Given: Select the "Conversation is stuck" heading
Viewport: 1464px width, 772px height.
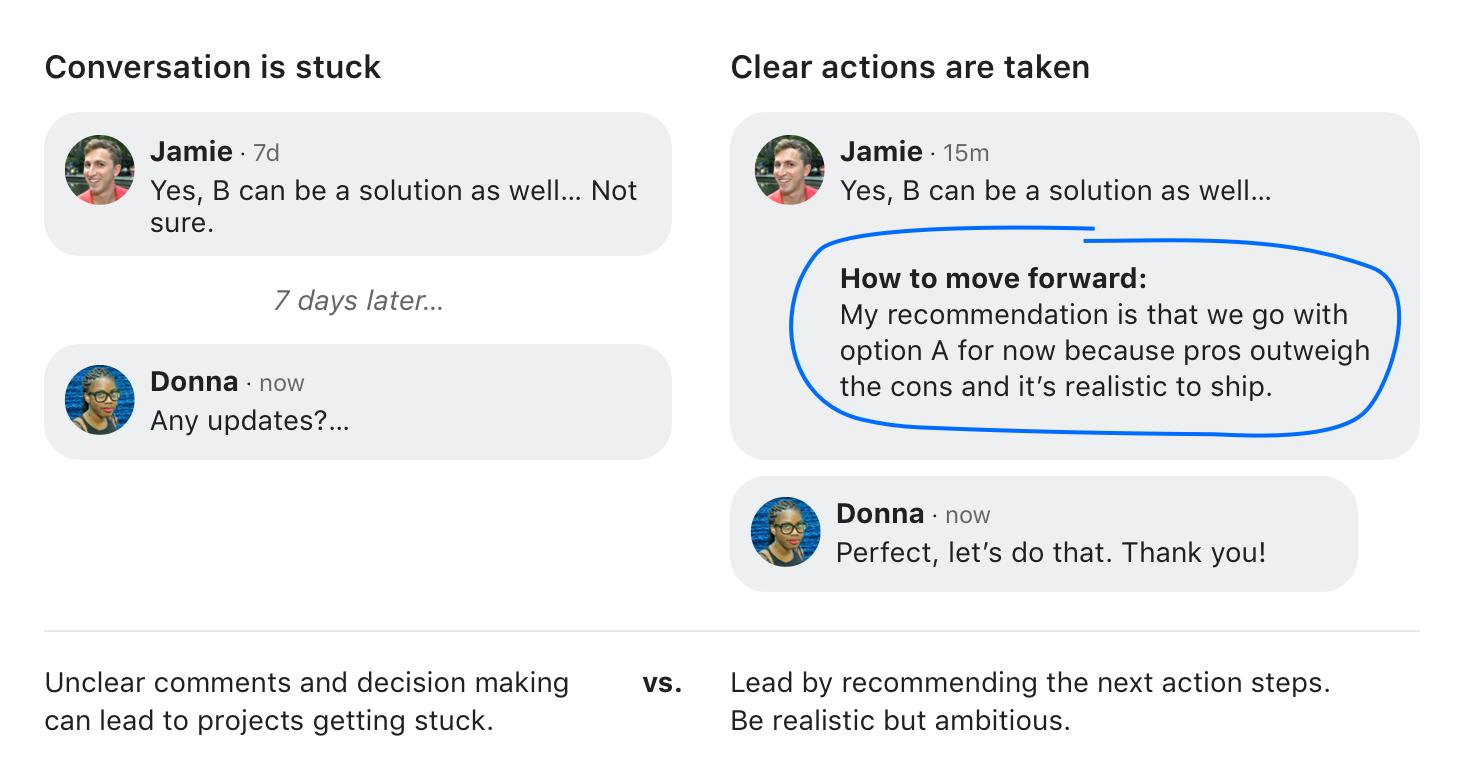Looking at the screenshot, I should (x=213, y=68).
